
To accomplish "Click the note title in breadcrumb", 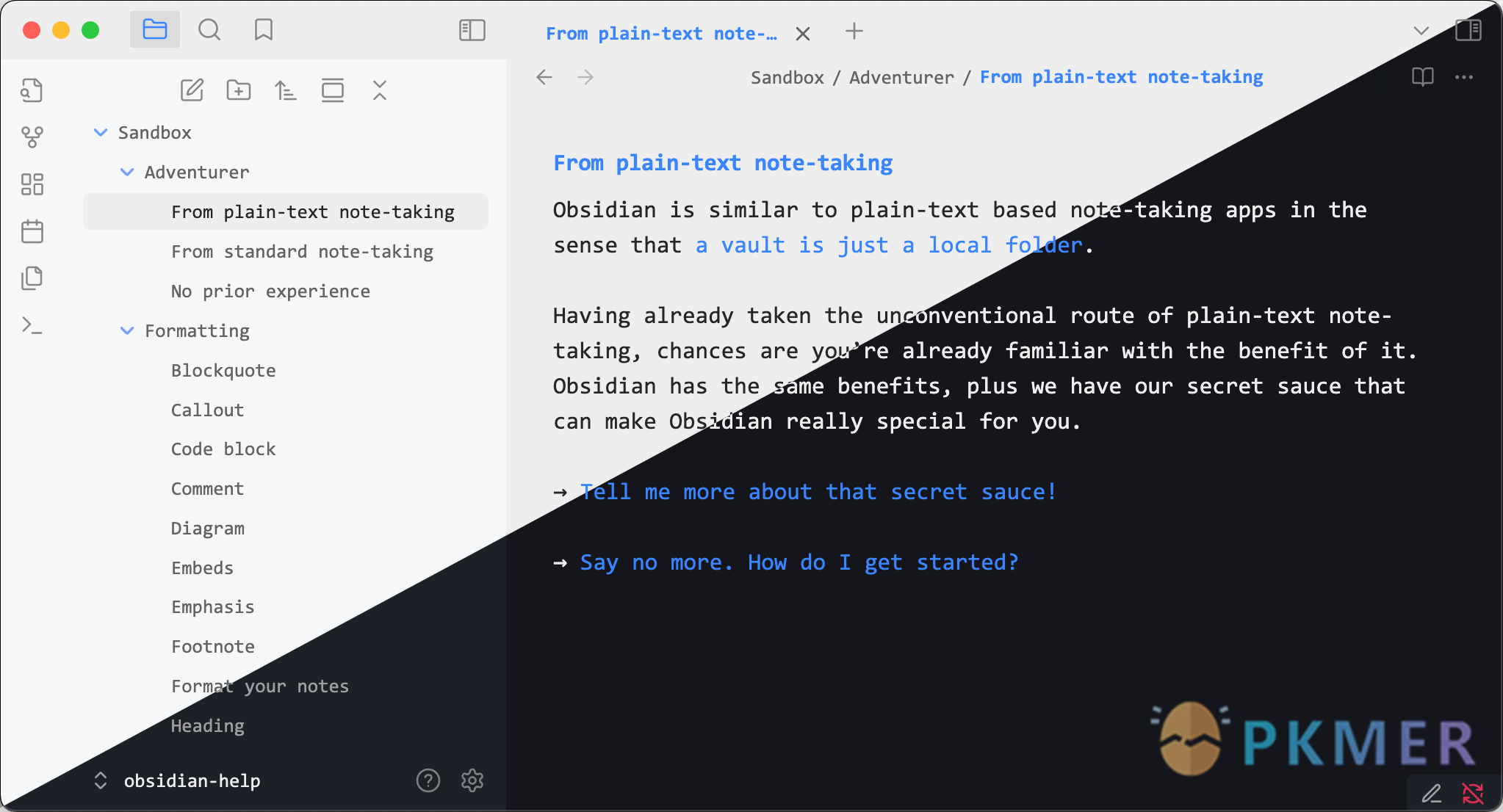I will tap(1122, 77).
